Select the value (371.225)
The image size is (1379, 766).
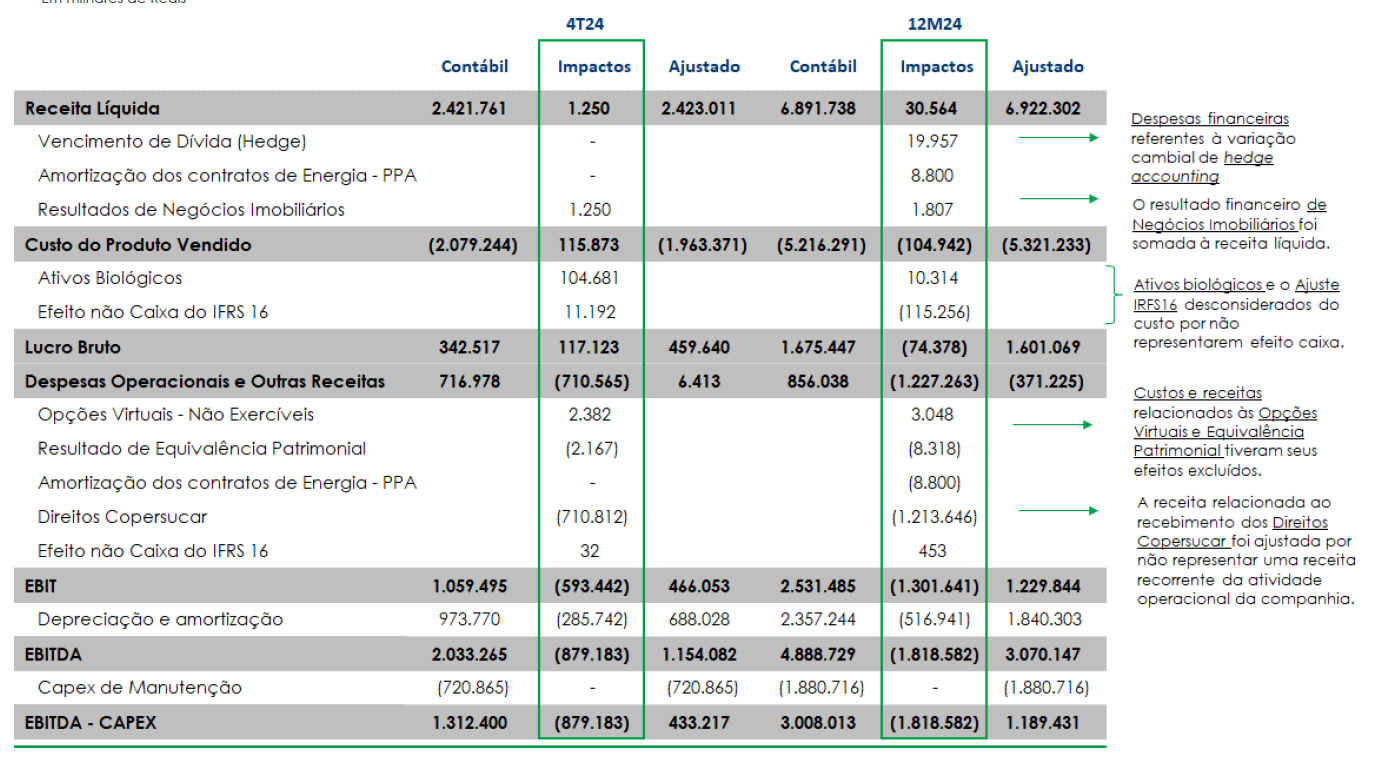point(1047,382)
